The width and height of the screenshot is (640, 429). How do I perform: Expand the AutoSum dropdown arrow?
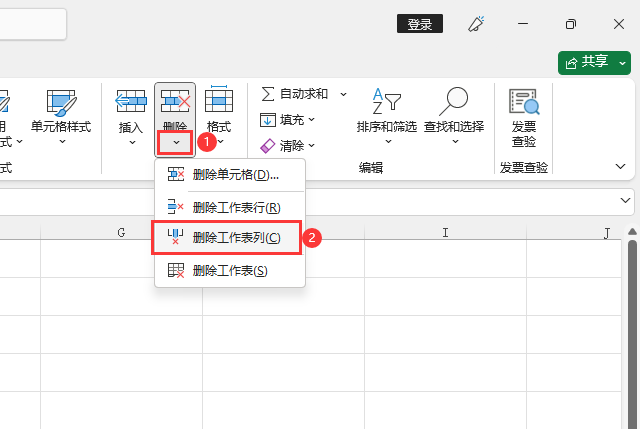click(343, 93)
